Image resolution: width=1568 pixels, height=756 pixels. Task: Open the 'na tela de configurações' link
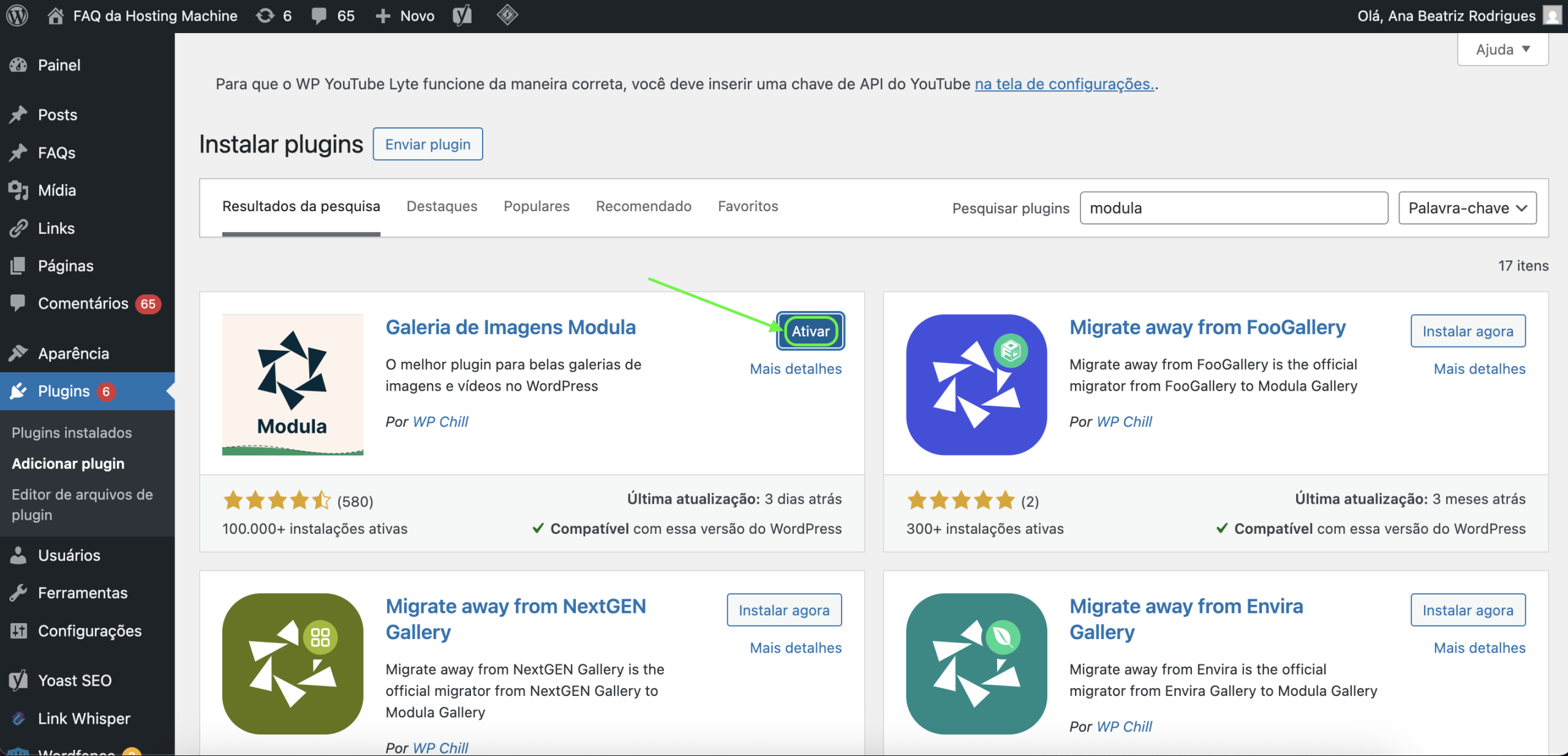click(1065, 84)
